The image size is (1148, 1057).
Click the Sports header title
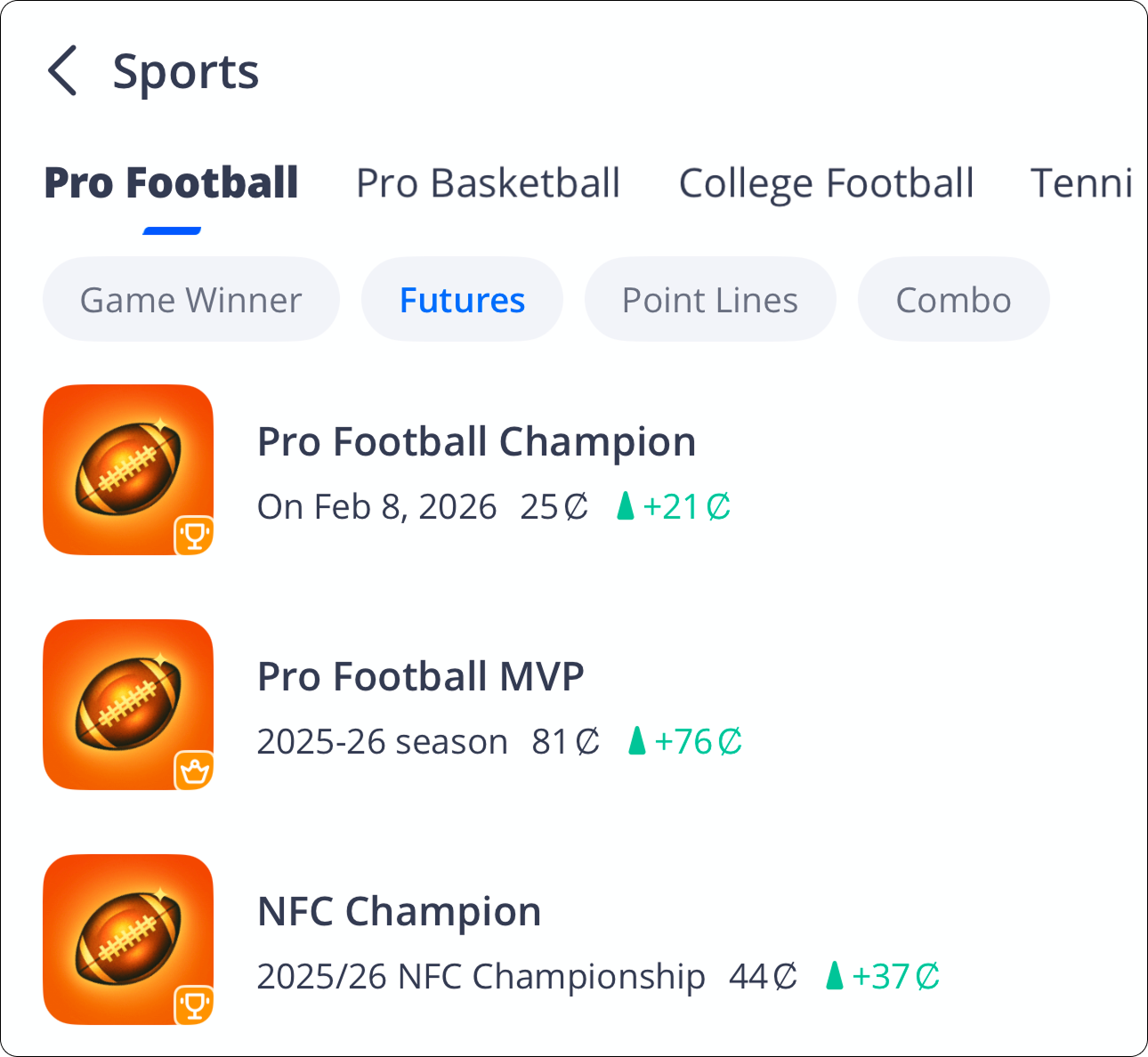point(185,71)
